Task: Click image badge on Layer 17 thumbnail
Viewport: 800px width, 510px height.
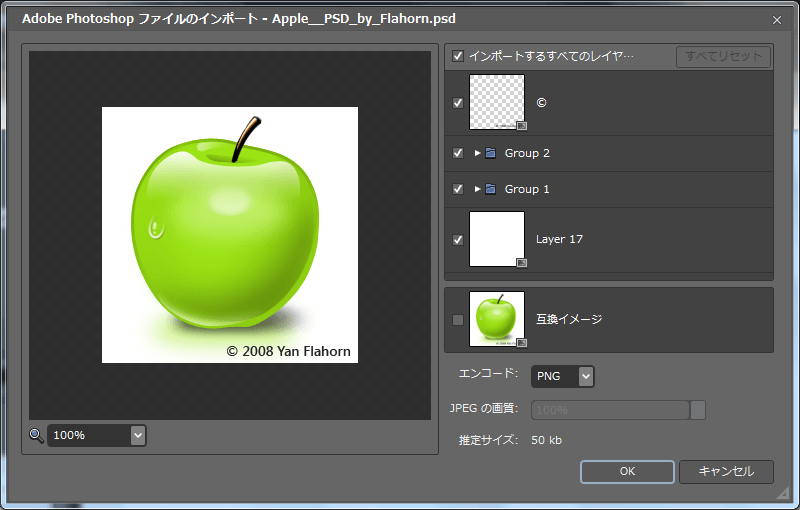Action: (521, 263)
